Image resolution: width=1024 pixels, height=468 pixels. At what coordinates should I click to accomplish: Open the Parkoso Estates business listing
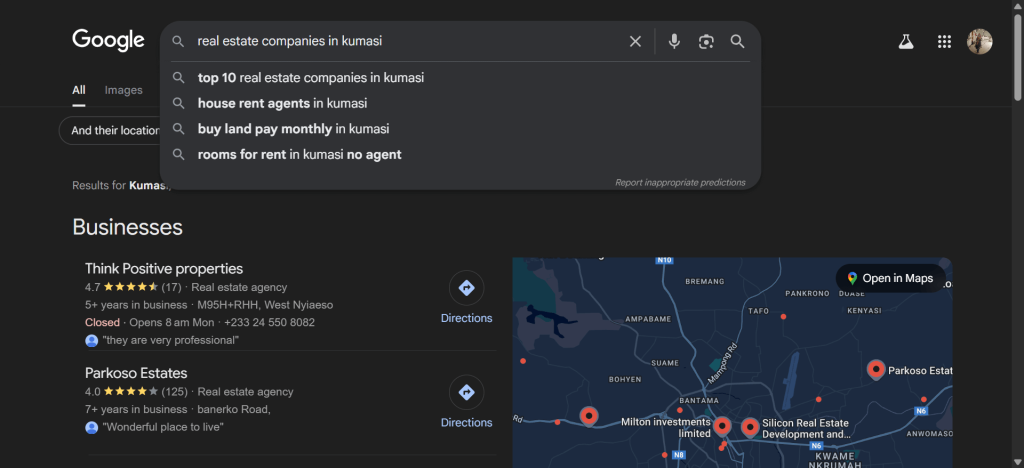[136, 373]
